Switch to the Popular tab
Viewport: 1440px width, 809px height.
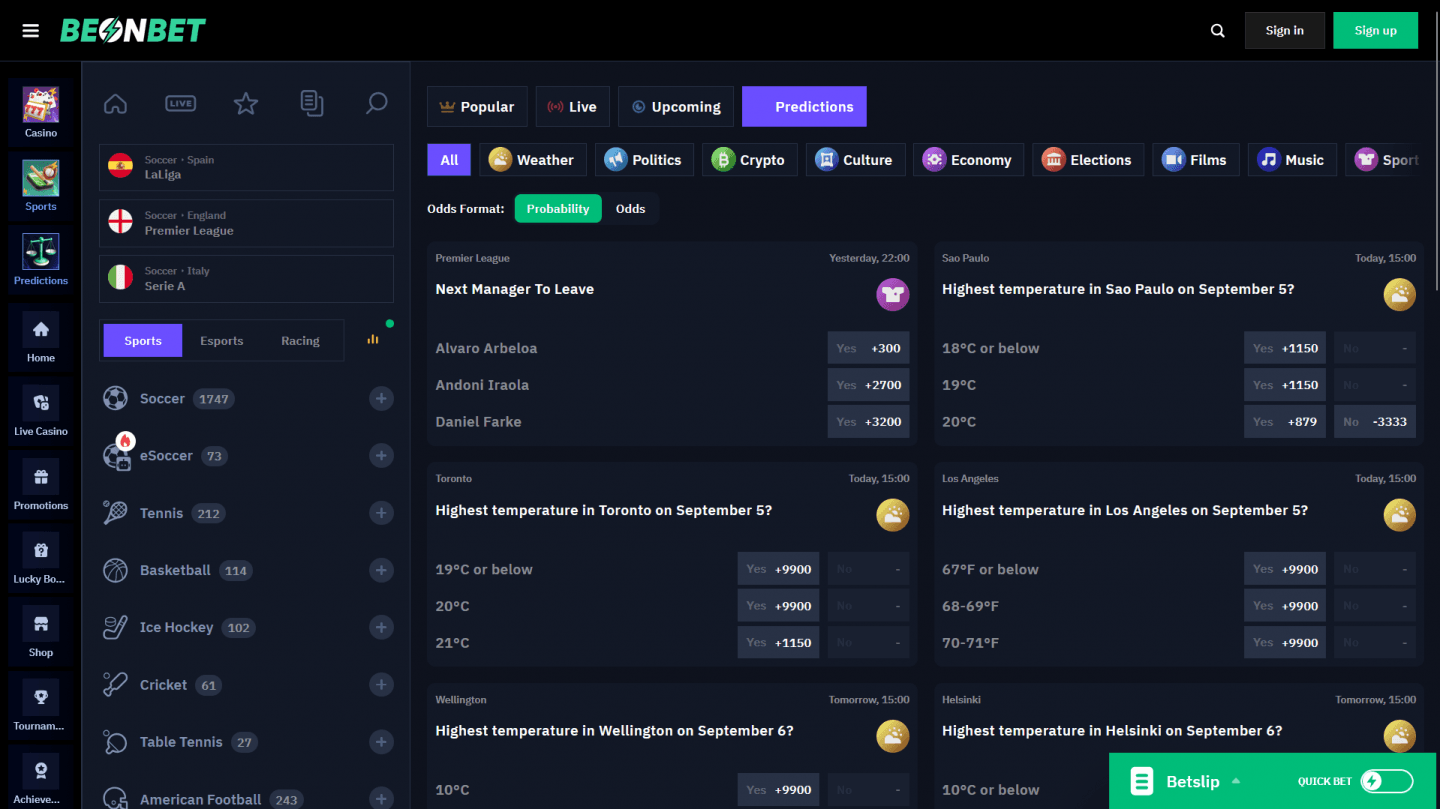pyautogui.click(x=476, y=107)
